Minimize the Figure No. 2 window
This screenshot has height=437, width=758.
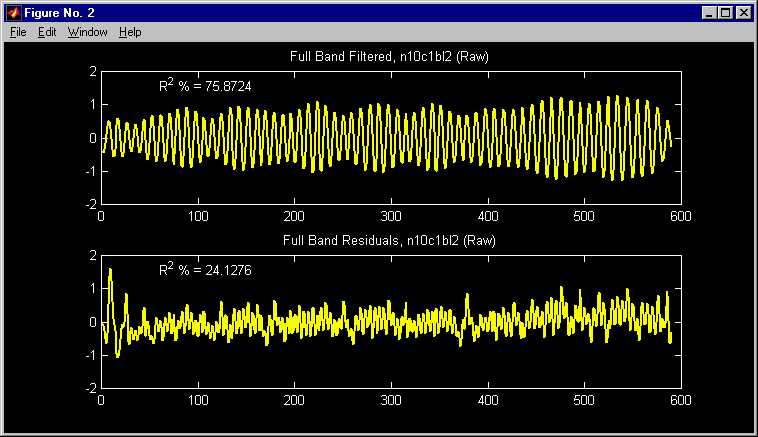point(707,13)
